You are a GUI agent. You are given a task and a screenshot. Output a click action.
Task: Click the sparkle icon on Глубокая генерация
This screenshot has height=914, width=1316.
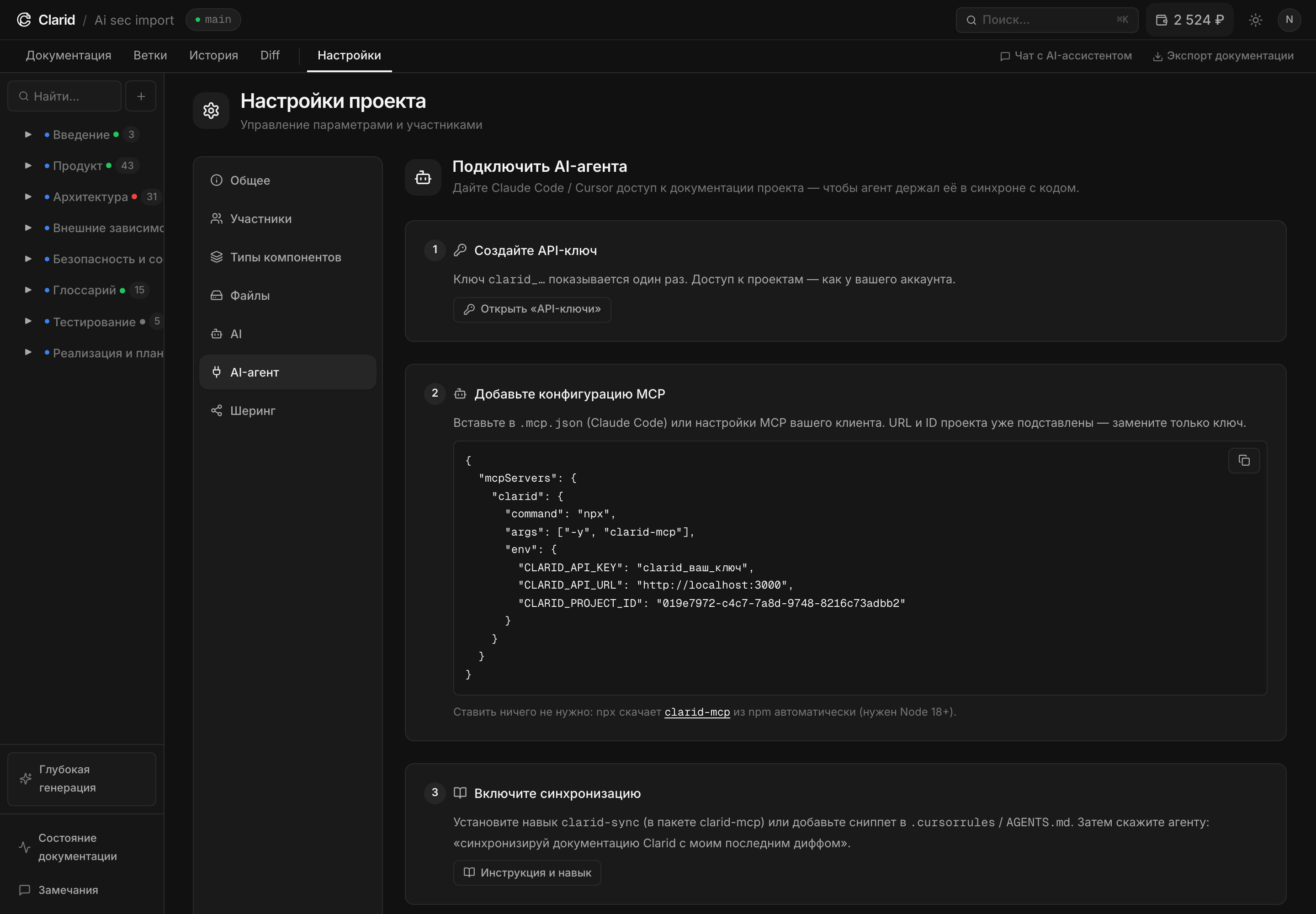click(x=25, y=779)
